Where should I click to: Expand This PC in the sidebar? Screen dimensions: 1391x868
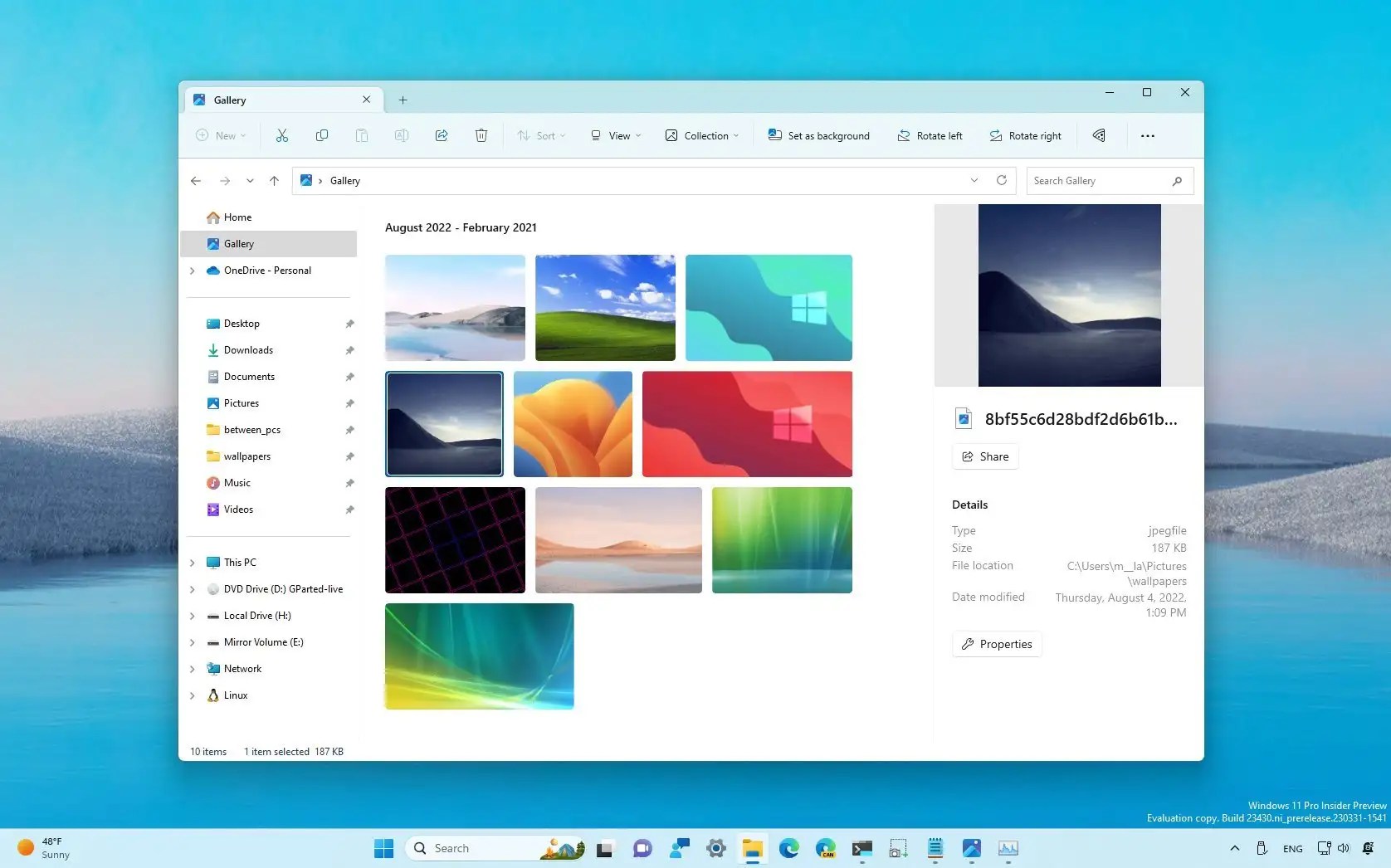coord(193,562)
